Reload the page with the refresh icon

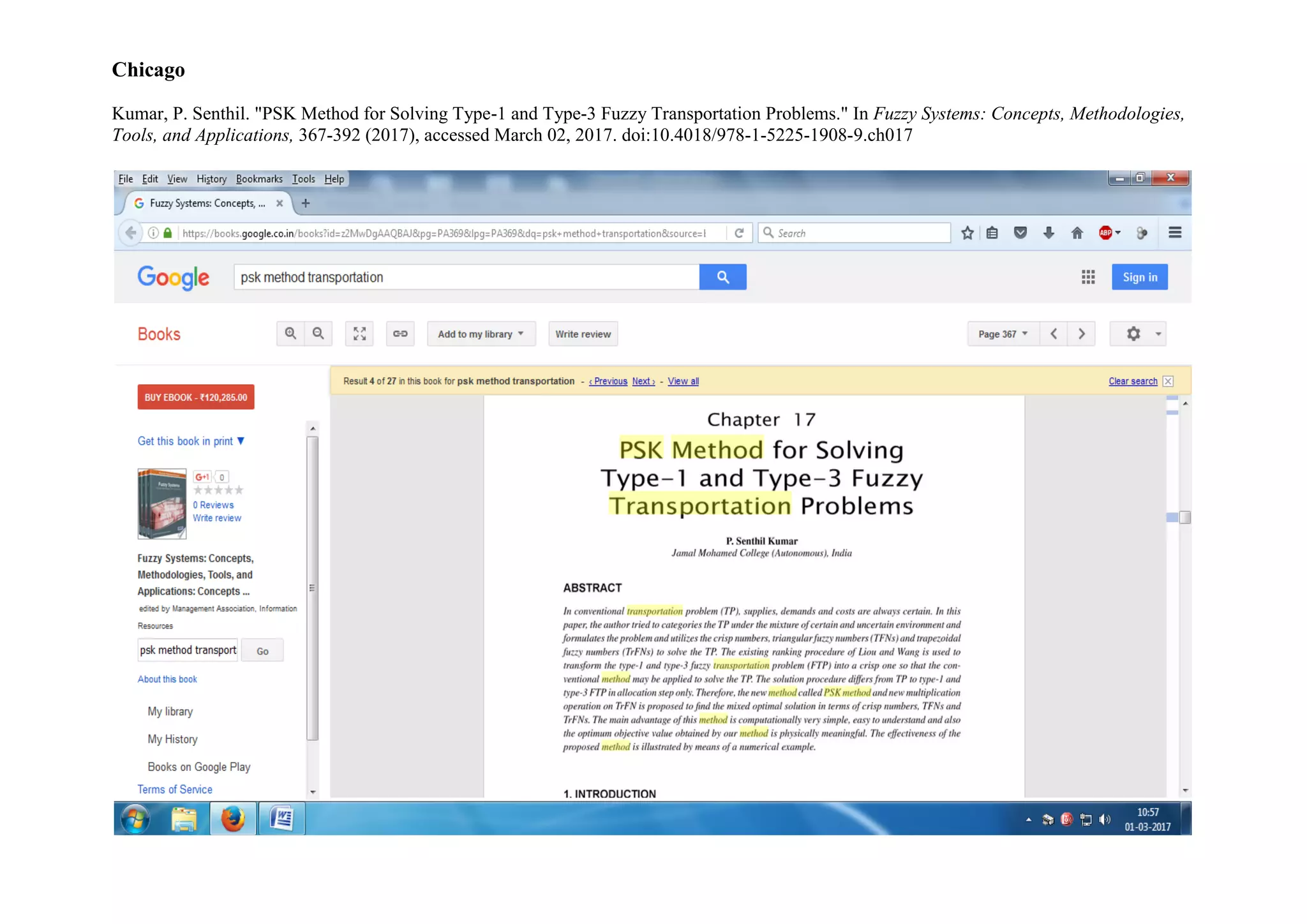739,233
